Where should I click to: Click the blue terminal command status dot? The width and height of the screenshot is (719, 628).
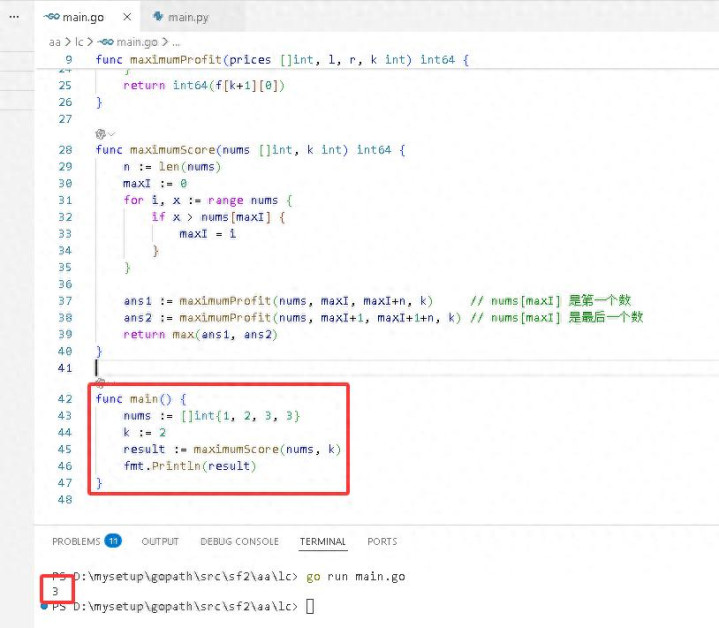[x=44, y=606]
